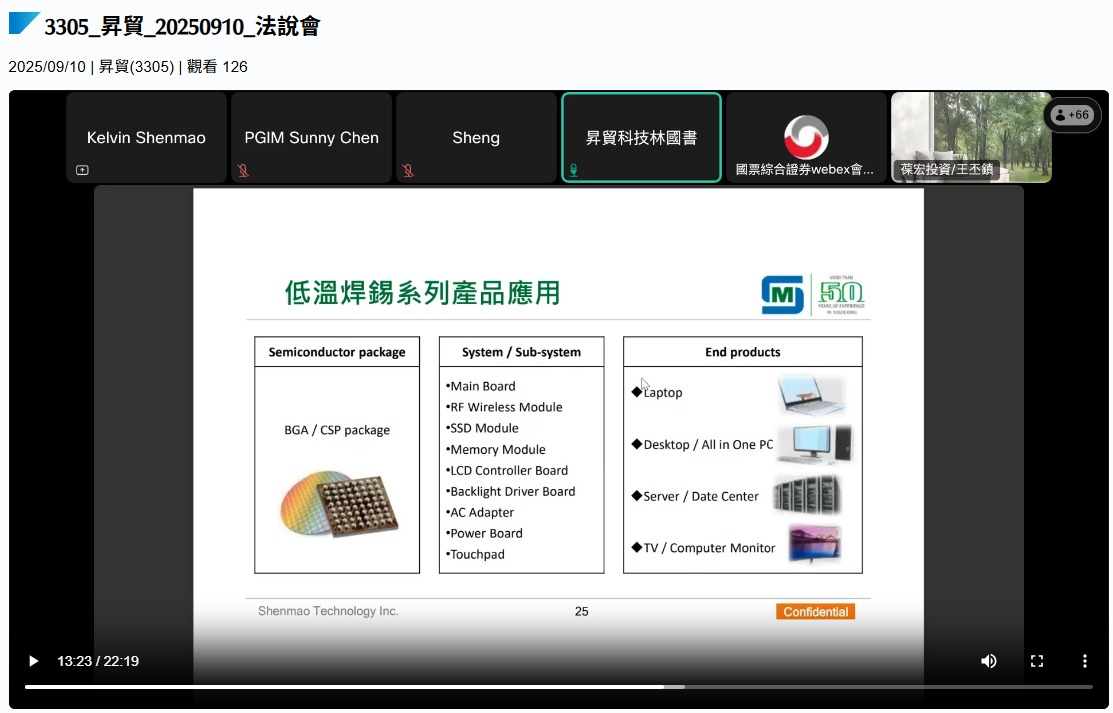
Task: Click the desktop PC picture
Action: 815,444
